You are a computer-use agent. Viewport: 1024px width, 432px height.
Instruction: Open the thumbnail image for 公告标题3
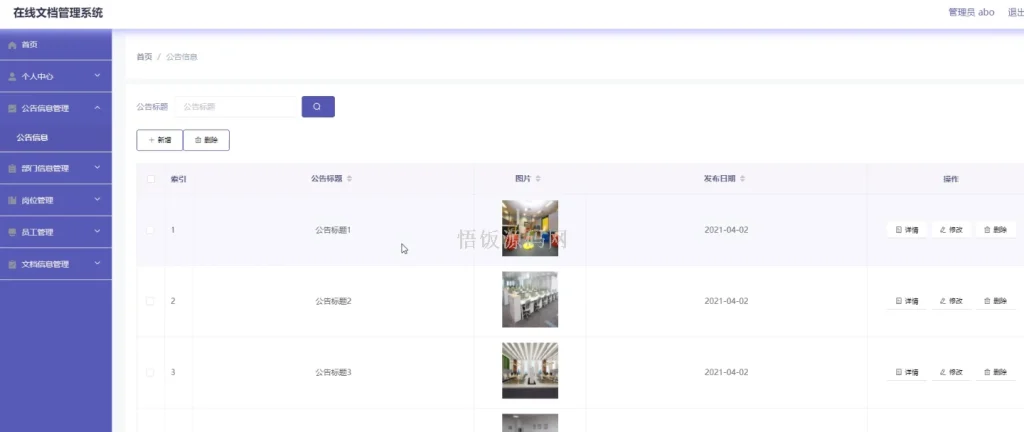click(x=530, y=371)
